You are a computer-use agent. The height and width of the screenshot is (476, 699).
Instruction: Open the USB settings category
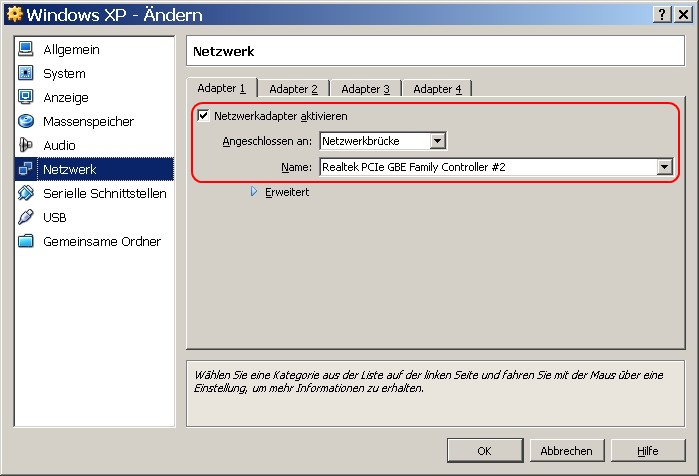pyautogui.click(x=55, y=217)
